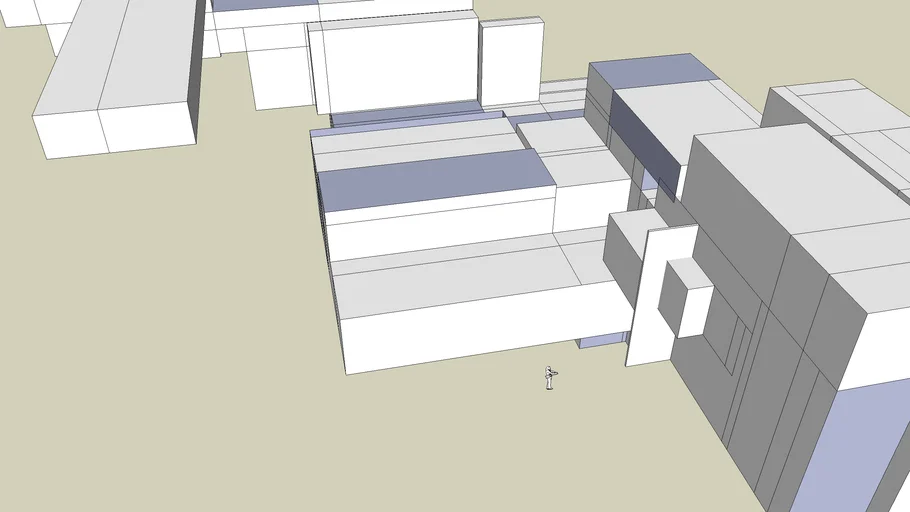
Task: Pick the narrow tall block beside top center block
Action: [511, 62]
